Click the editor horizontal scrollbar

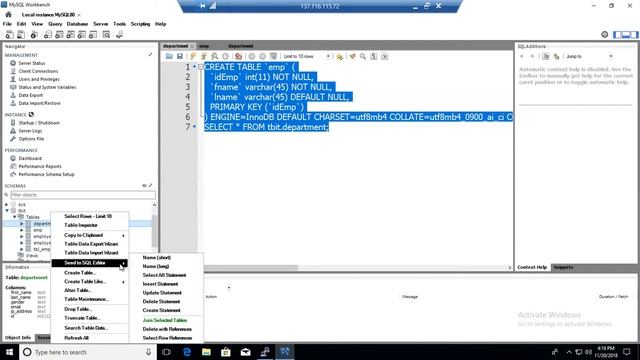click(251, 268)
